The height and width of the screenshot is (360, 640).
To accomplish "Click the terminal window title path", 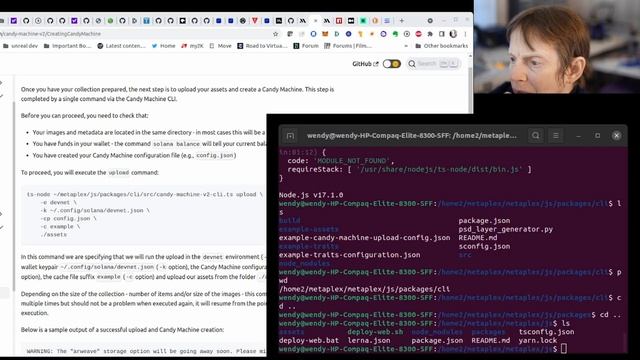I will point(411,136).
